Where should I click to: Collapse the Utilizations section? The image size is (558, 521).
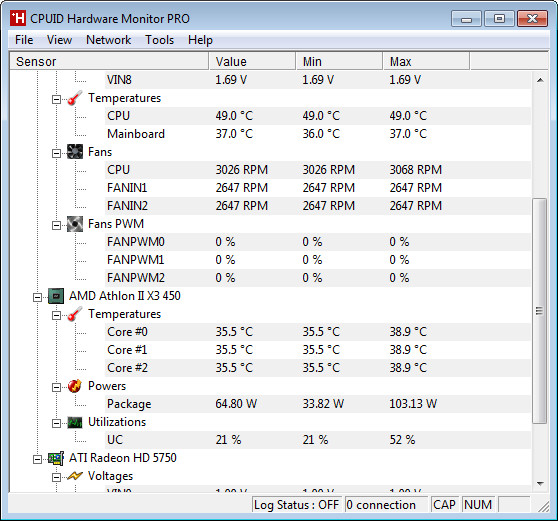click(x=56, y=423)
